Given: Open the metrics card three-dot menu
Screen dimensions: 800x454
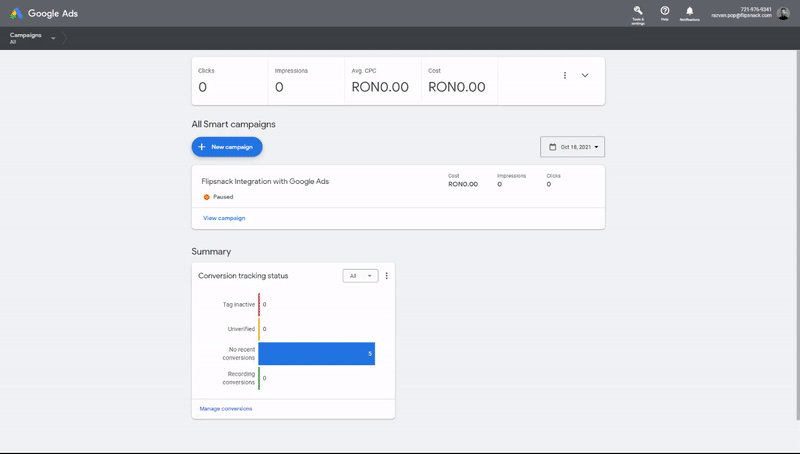Looking at the screenshot, I should 565,75.
